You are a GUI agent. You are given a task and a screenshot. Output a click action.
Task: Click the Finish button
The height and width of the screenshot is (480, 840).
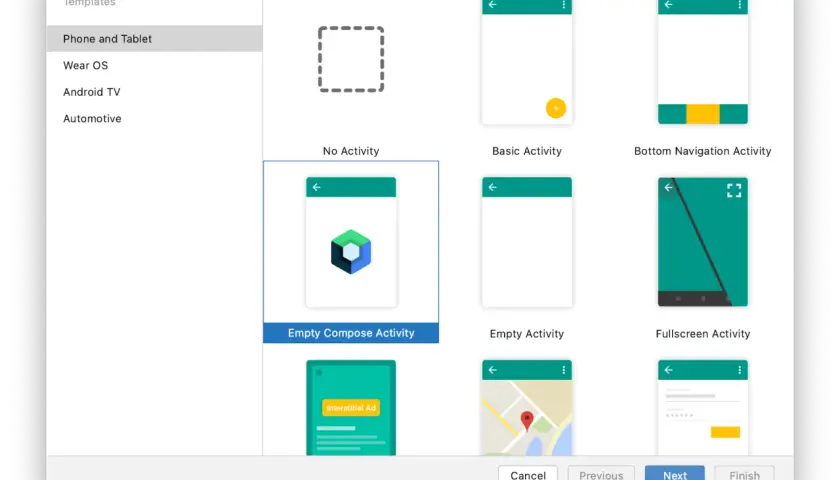(x=744, y=474)
